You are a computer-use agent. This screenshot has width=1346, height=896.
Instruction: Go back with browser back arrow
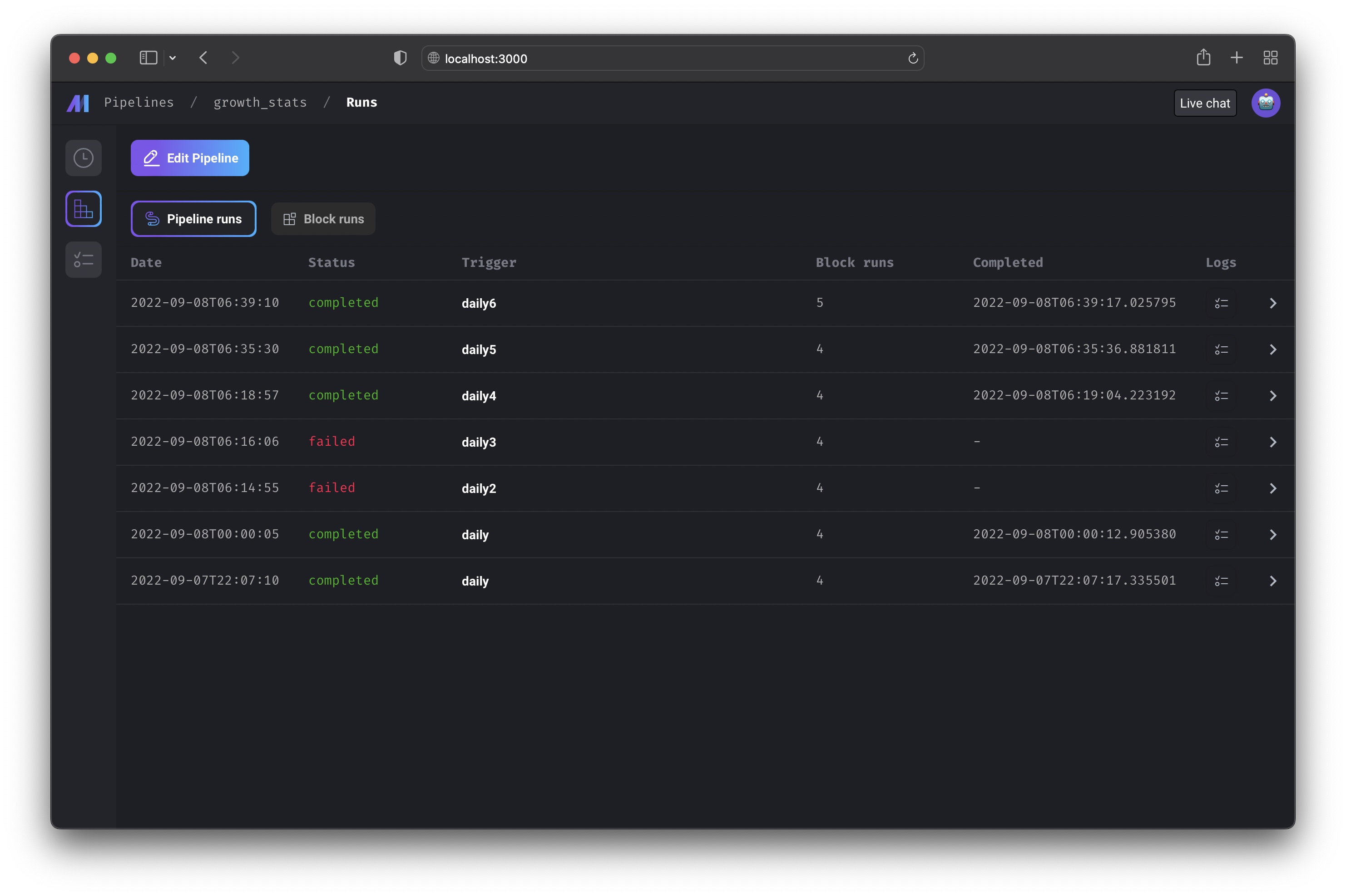[x=203, y=58]
